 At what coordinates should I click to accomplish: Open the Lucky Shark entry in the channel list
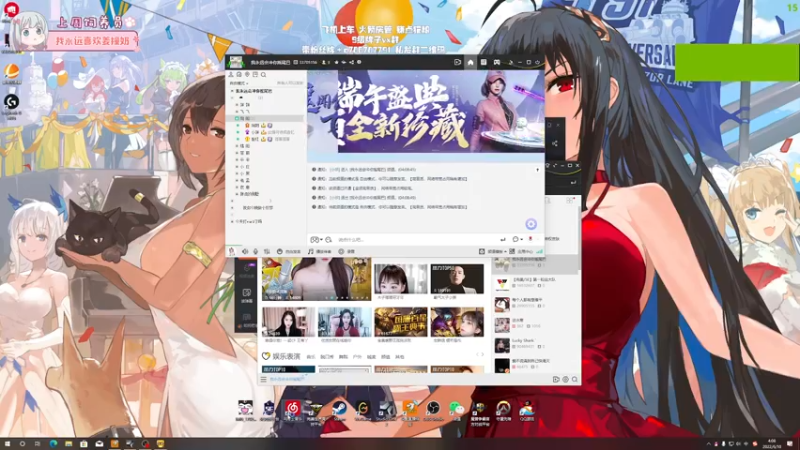[x=536, y=344]
